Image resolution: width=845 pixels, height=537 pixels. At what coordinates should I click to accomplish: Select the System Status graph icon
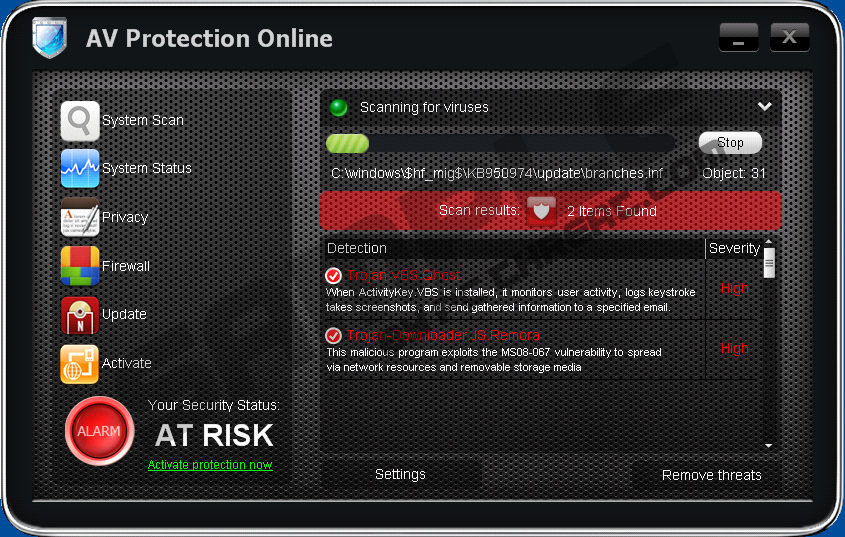point(80,168)
